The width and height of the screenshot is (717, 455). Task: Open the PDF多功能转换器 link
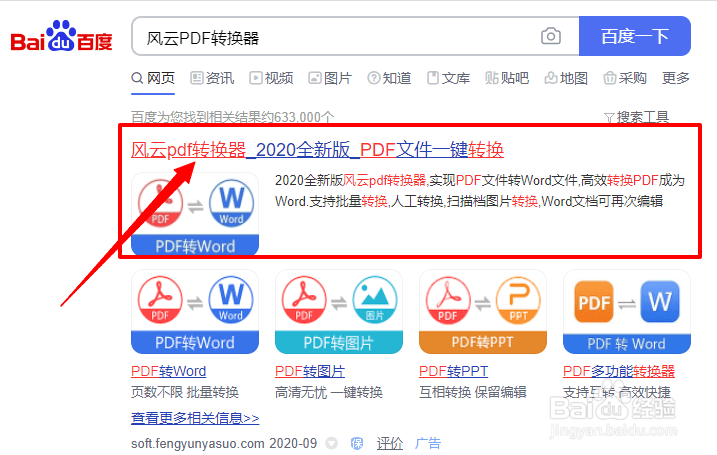pyautogui.click(x=619, y=371)
